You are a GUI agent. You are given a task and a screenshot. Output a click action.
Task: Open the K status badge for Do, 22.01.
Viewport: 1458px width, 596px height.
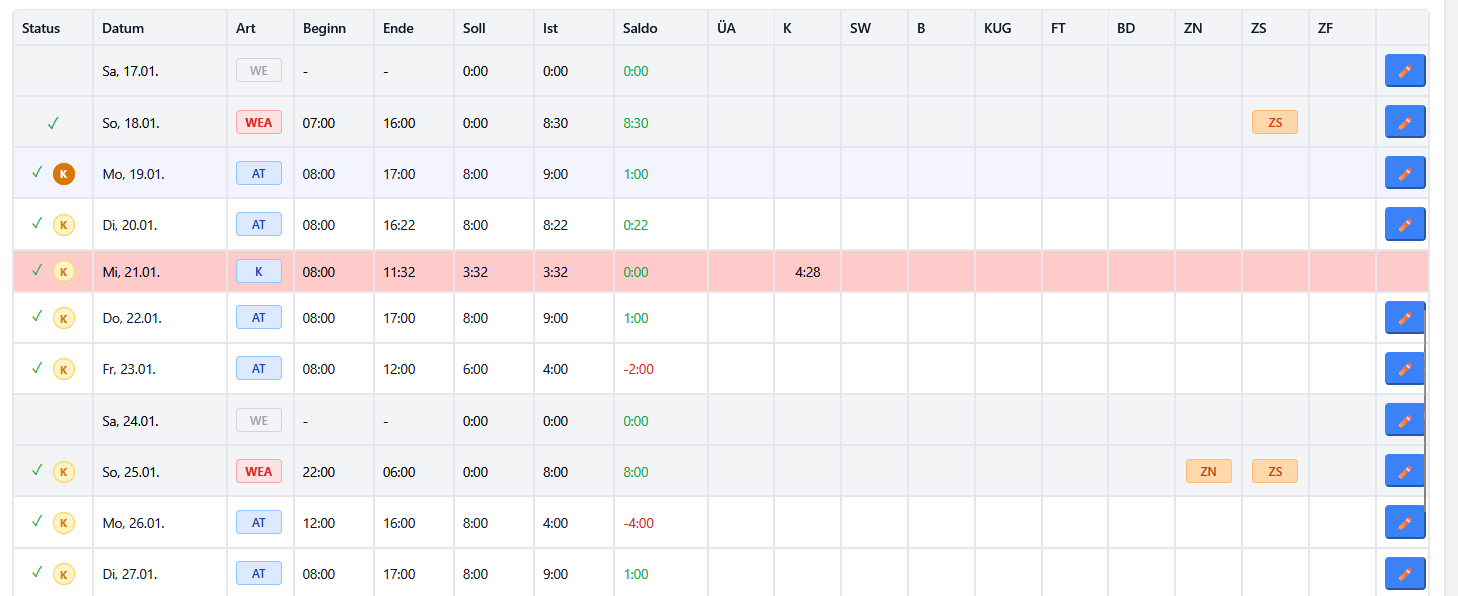point(64,318)
